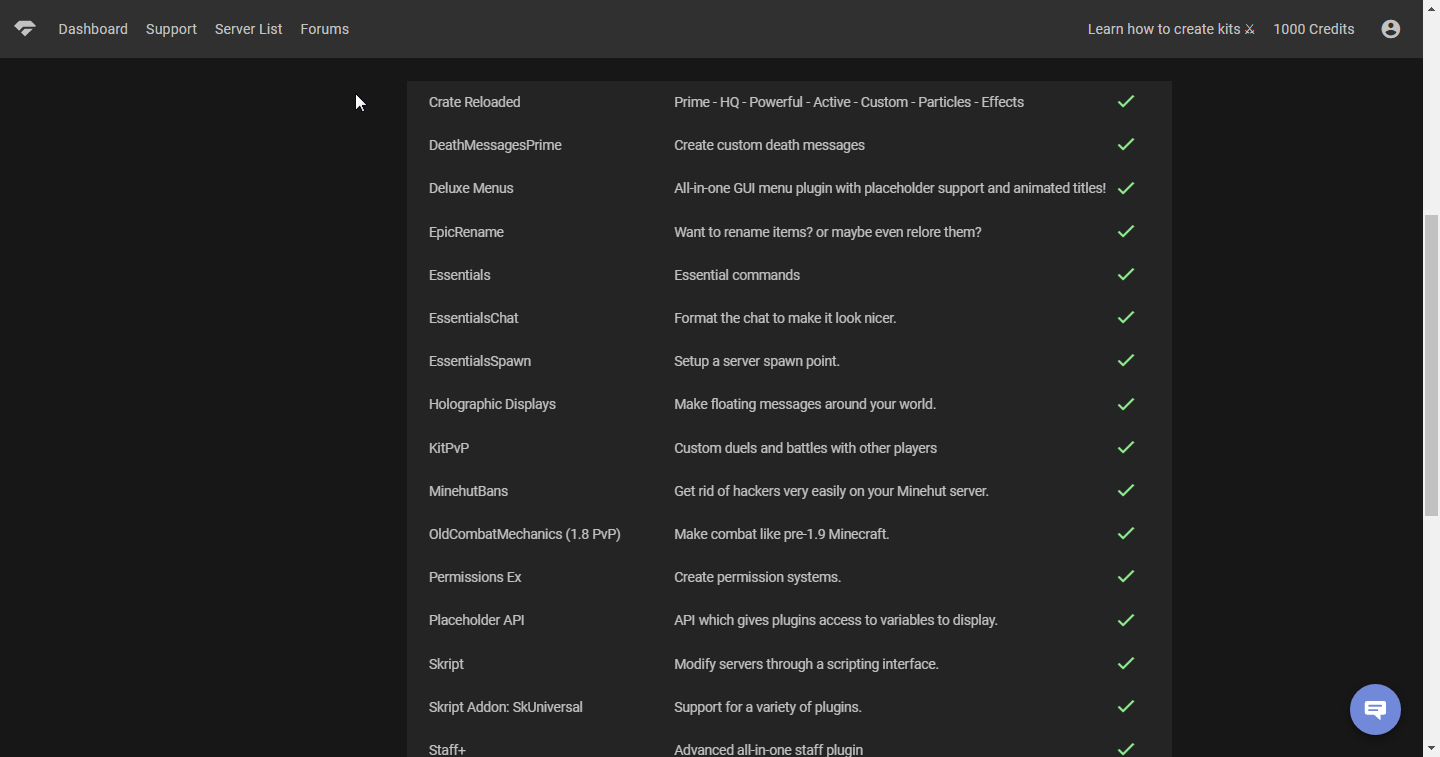Click the checkmark for EpicRename
1440x757 pixels.
point(1126,232)
